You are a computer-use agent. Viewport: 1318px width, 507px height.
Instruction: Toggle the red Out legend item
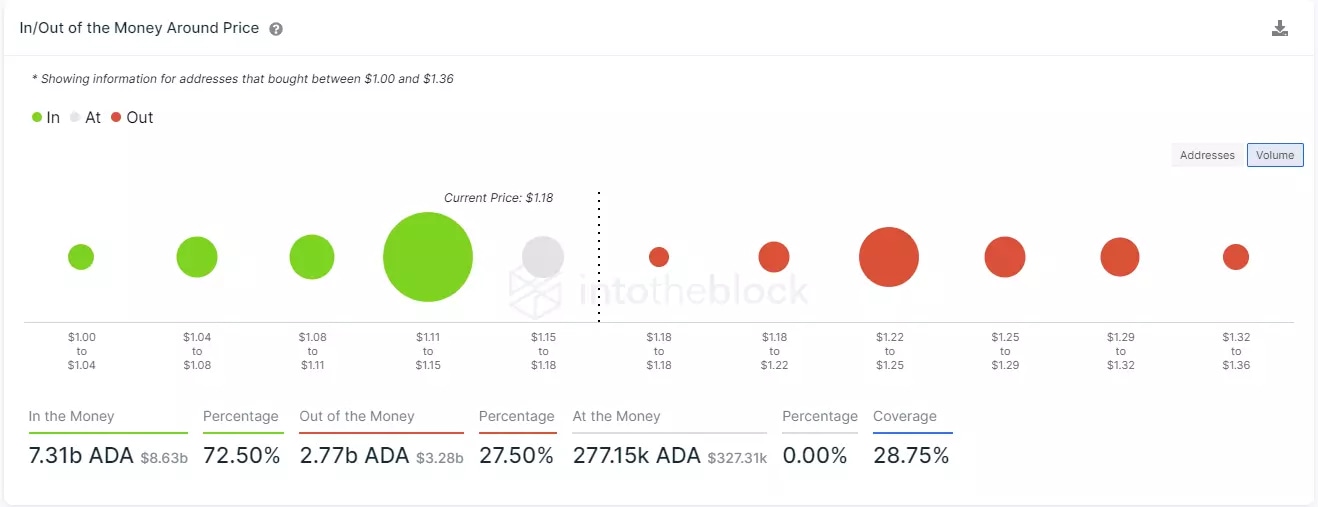click(132, 117)
